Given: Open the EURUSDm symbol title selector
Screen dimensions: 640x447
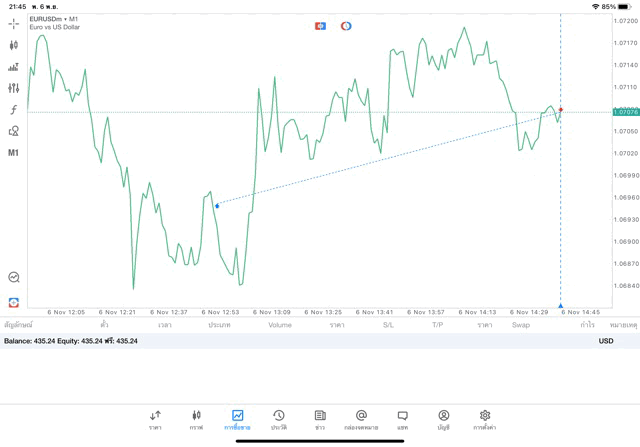Looking at the screenshot, I should (x=55, y=19).
